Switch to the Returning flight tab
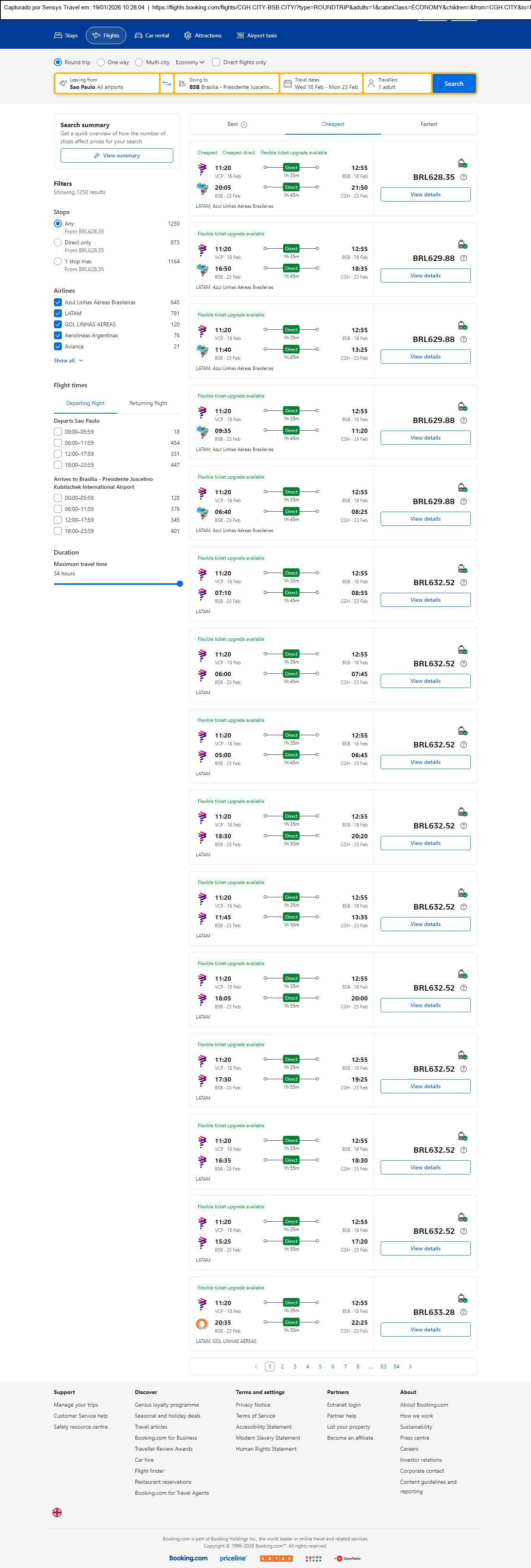This screenshot has width=531, height=1568. tap(148, 403)
